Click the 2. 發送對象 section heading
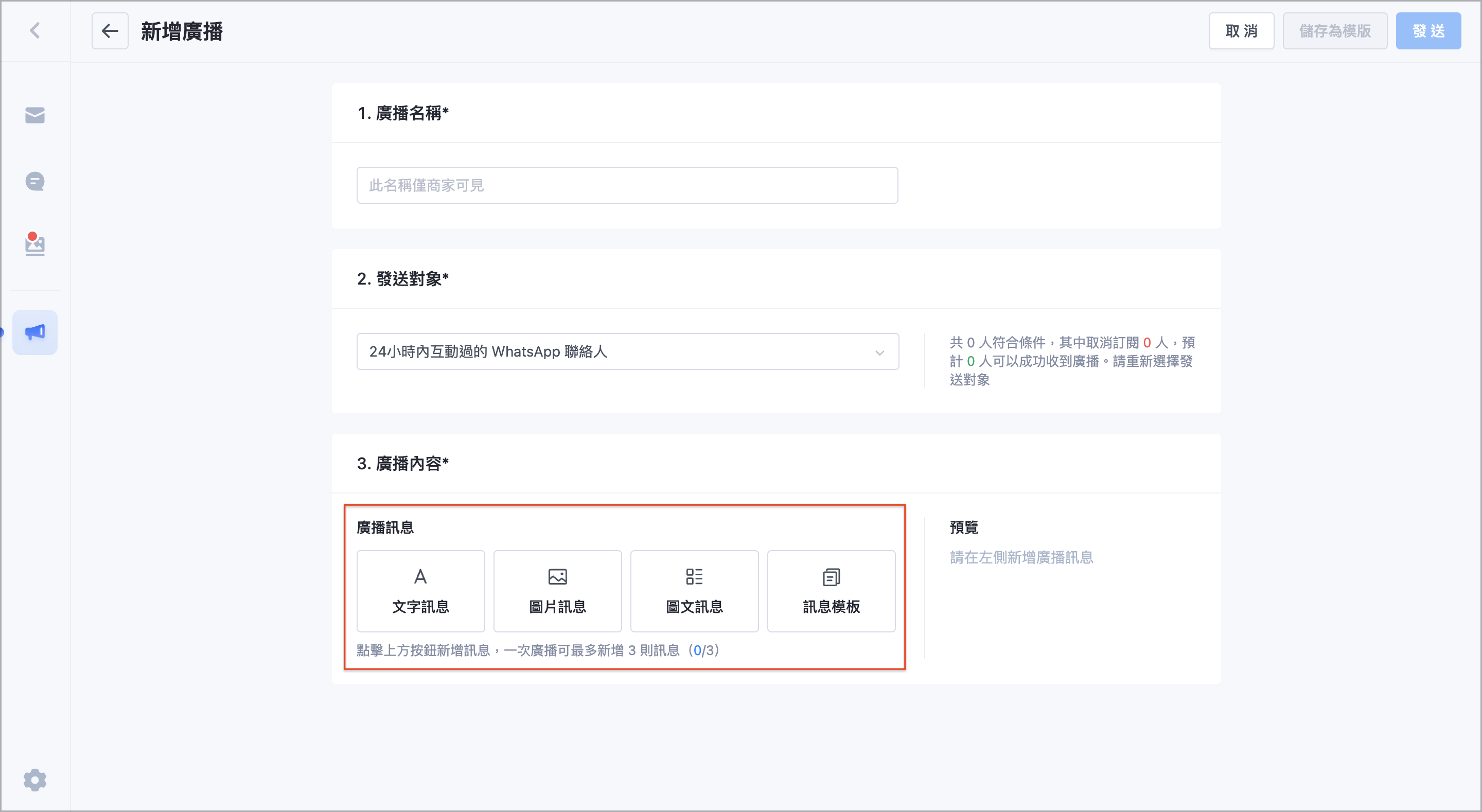The image size is (1482, 812). click(x=403, y=278)
